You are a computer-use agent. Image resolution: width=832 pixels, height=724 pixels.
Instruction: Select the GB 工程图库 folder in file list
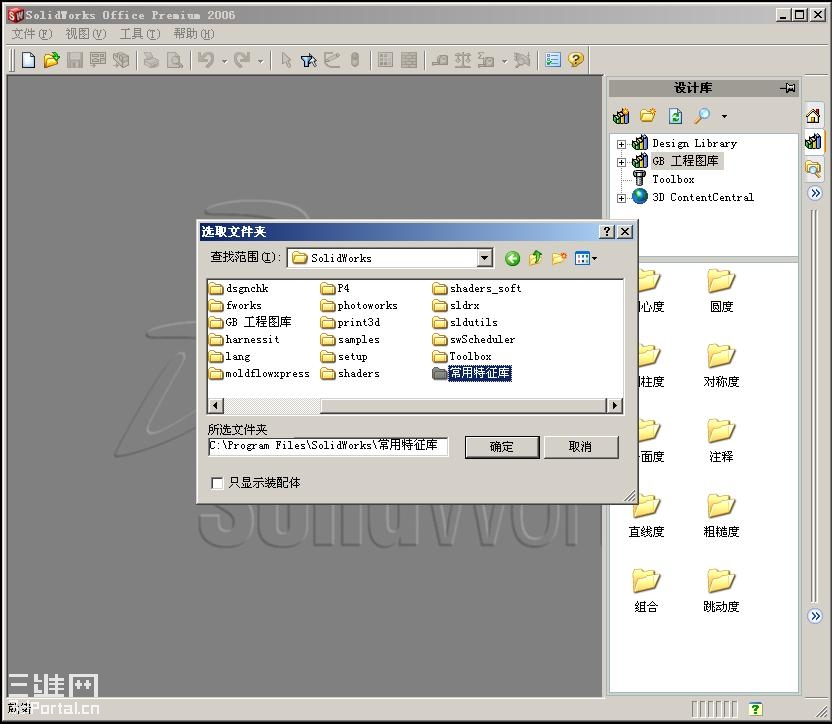pyautogui.click(x=250, y=322)
